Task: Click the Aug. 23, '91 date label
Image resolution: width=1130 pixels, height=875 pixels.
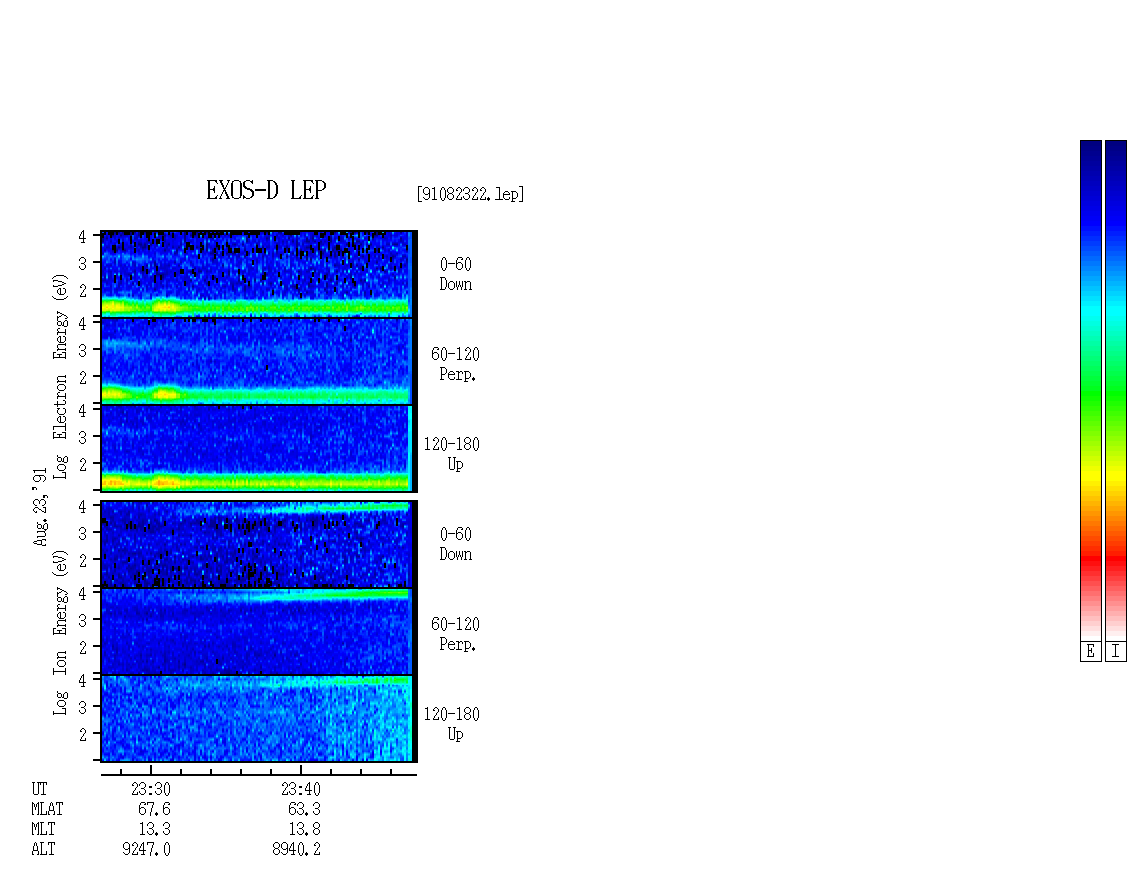Action: (x=40, y=507)
